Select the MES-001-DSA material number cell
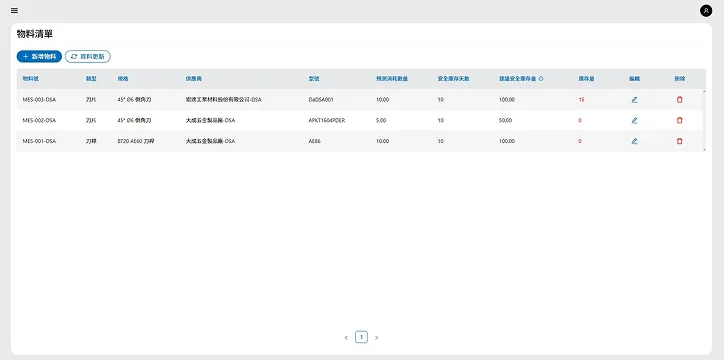The image size is (724, 361). [39, 141]
